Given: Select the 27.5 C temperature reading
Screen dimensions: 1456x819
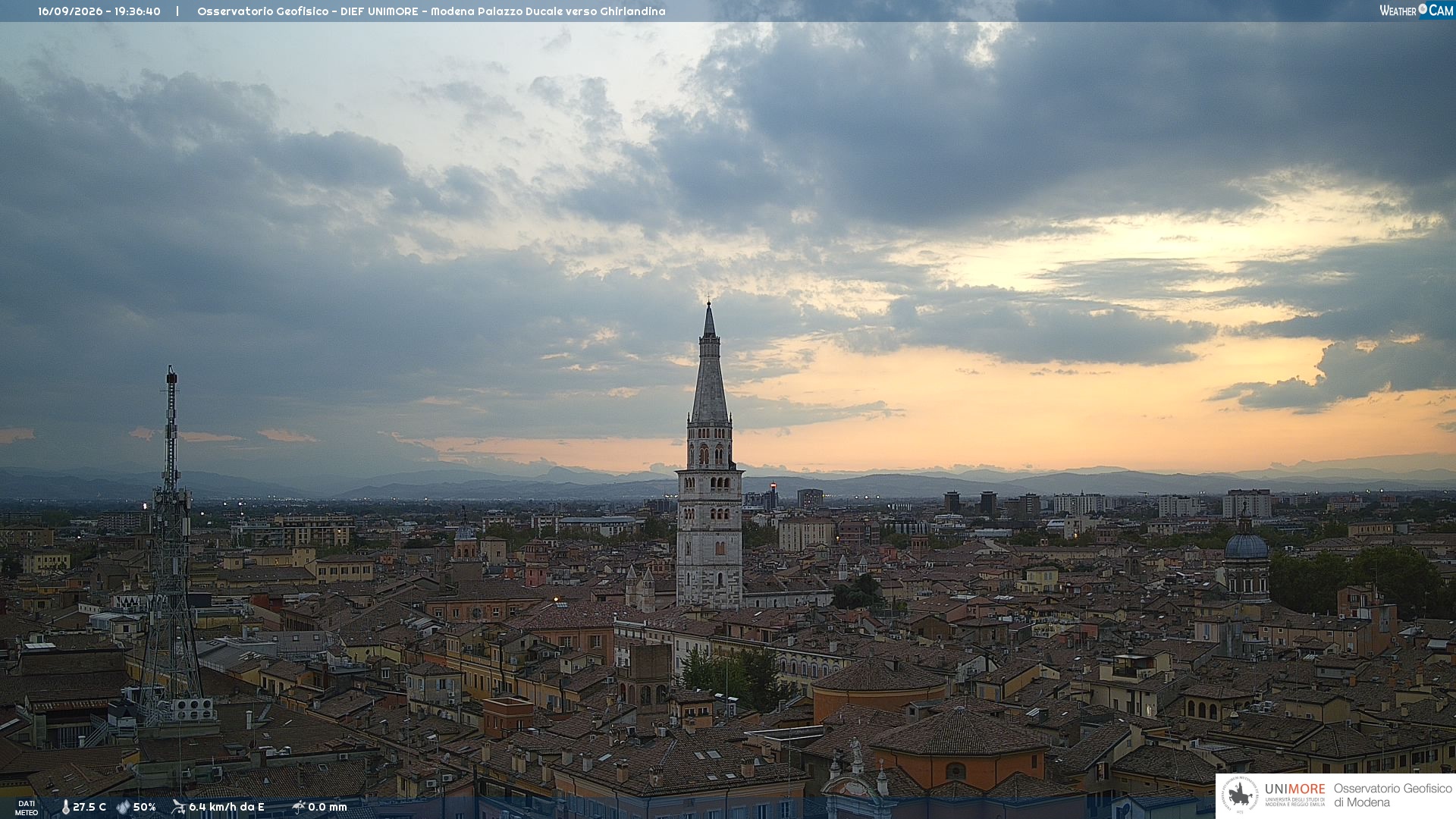Looking at the screenshot, I should coord(89,807).
